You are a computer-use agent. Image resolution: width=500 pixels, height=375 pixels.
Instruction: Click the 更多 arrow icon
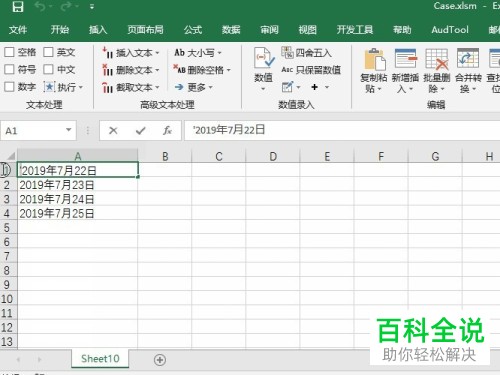pos(179,87)
